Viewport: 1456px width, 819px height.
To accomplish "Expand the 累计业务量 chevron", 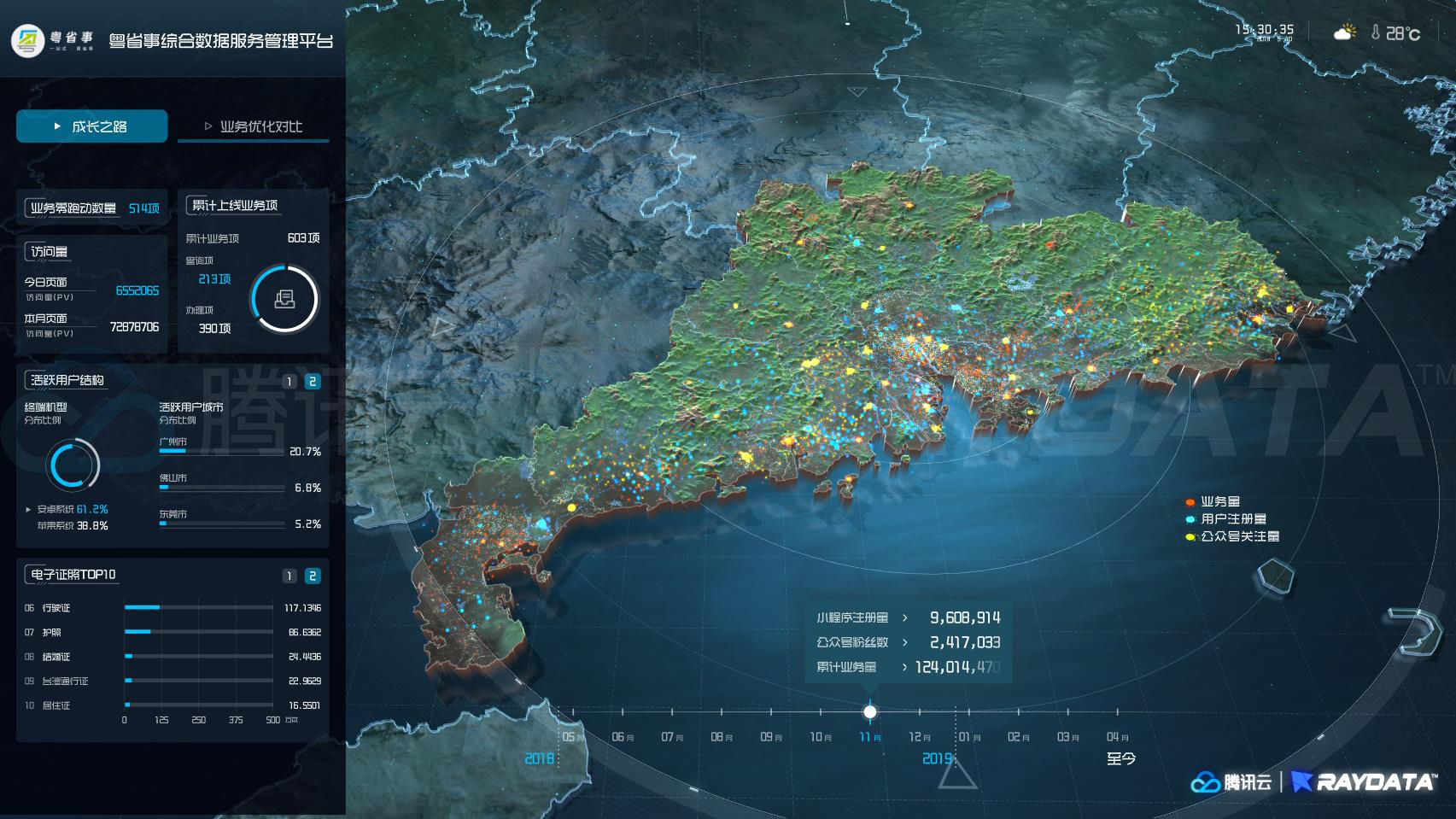I will point(904,667).
